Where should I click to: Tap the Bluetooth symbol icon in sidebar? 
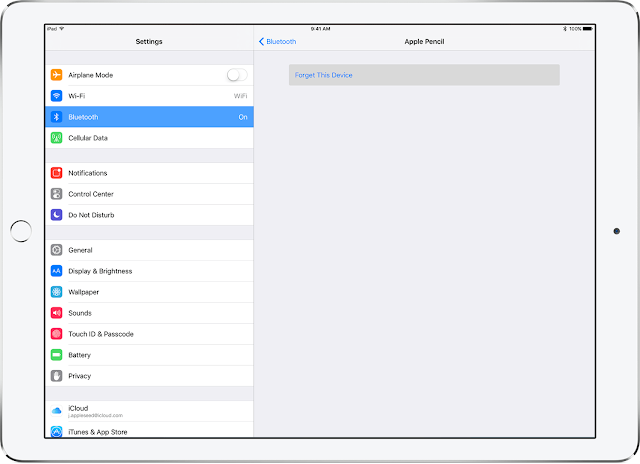56,117
